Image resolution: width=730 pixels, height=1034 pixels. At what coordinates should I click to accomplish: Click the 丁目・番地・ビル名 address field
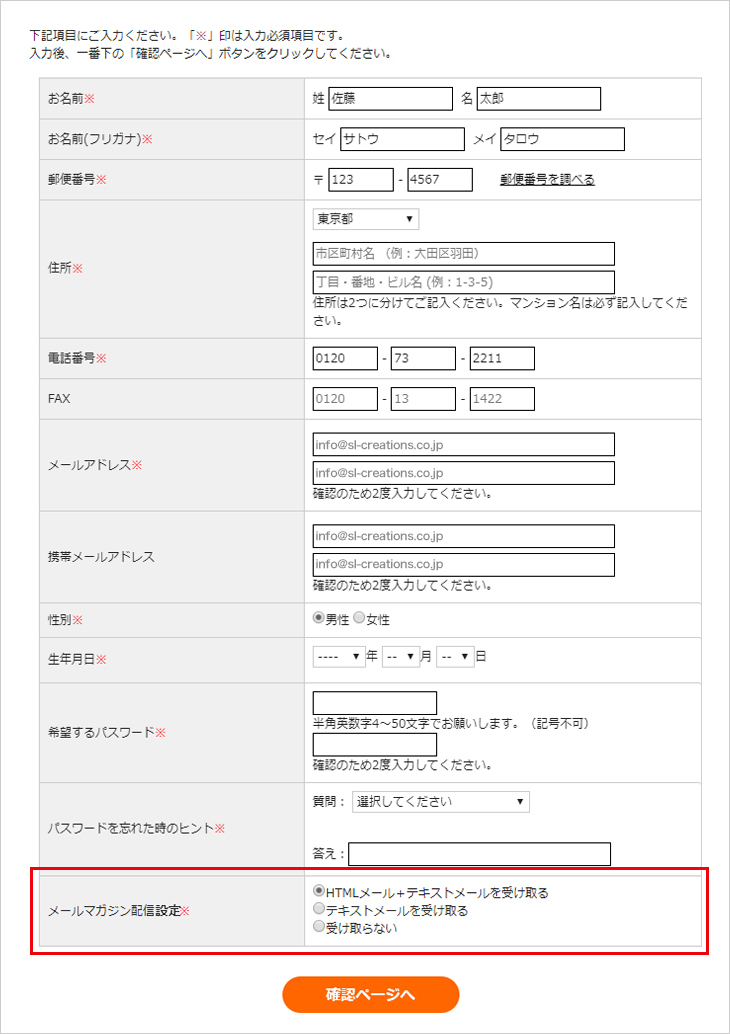[x=463, y=282]
